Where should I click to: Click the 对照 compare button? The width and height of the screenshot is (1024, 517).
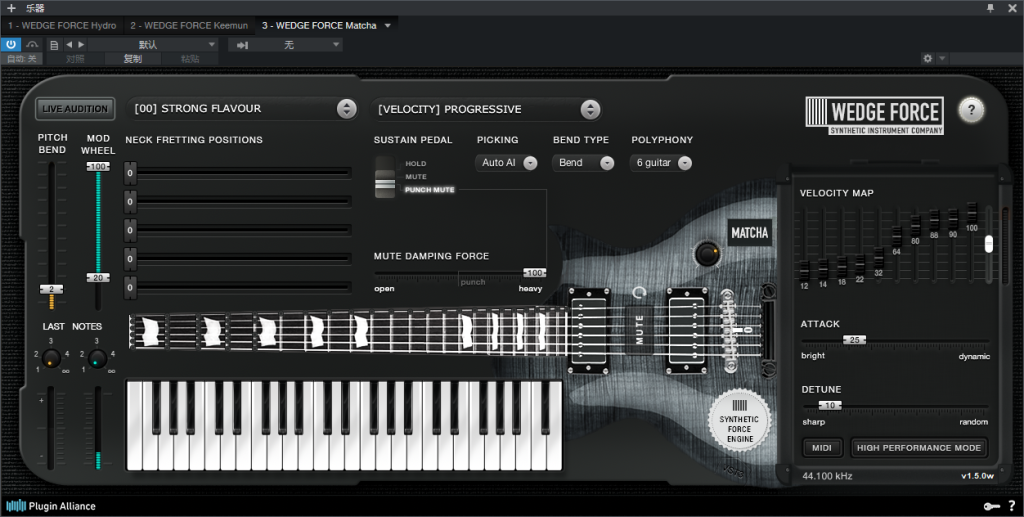pyautogui.click(x=75, y=59)
